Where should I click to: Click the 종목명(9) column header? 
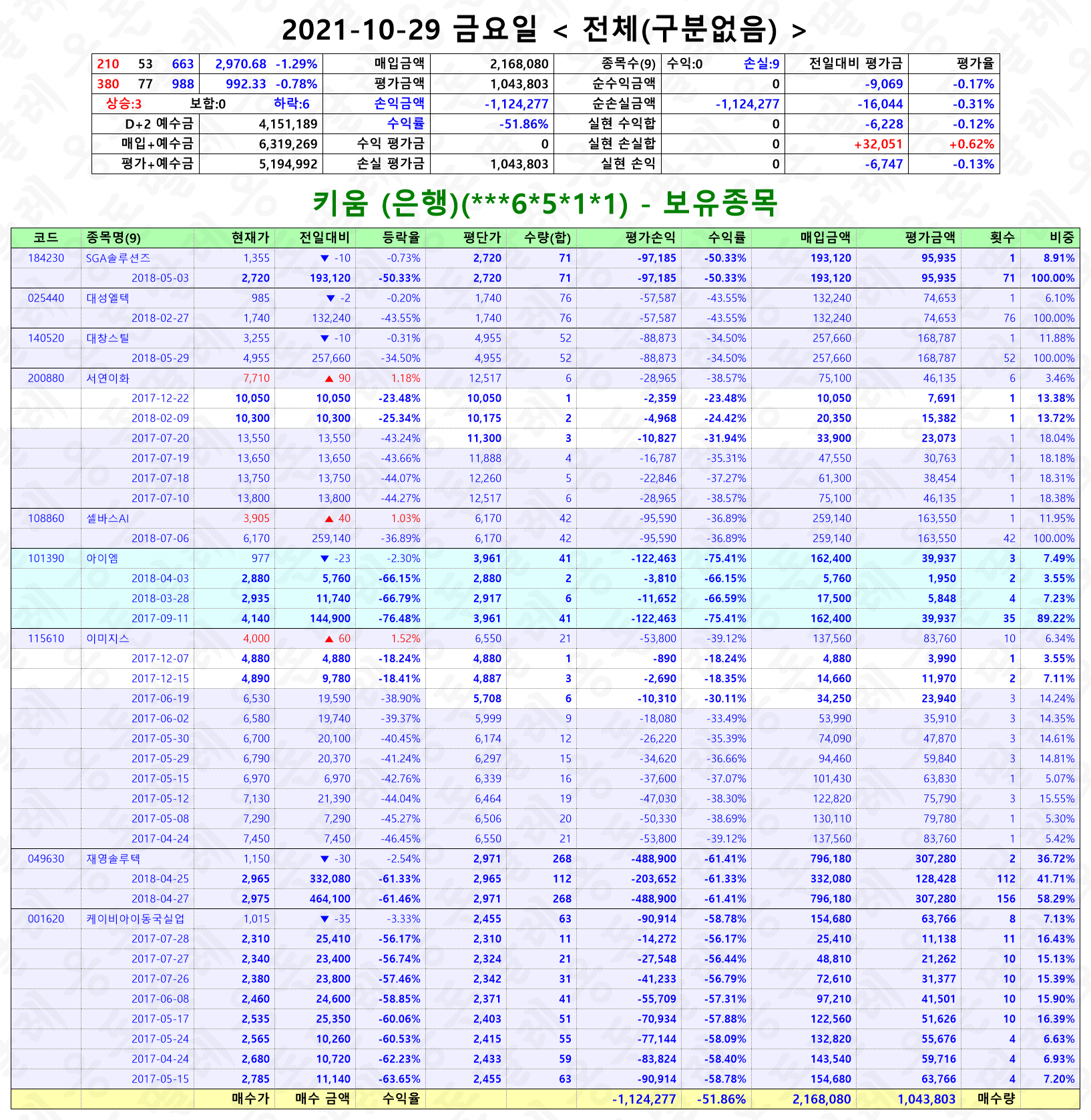pos(114,238)
